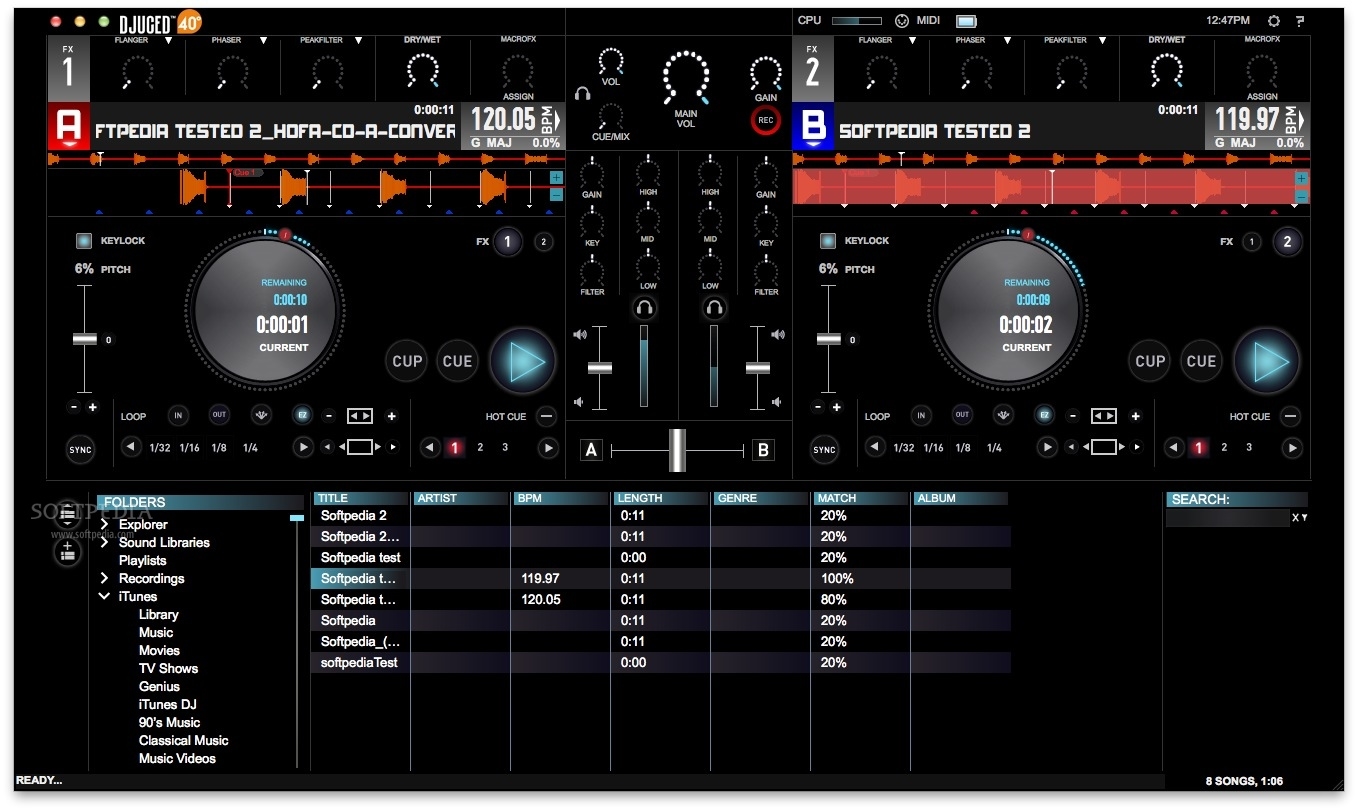The image size is (1358, 811).
Task: Click the search input field
Action: pos(1226,518)
